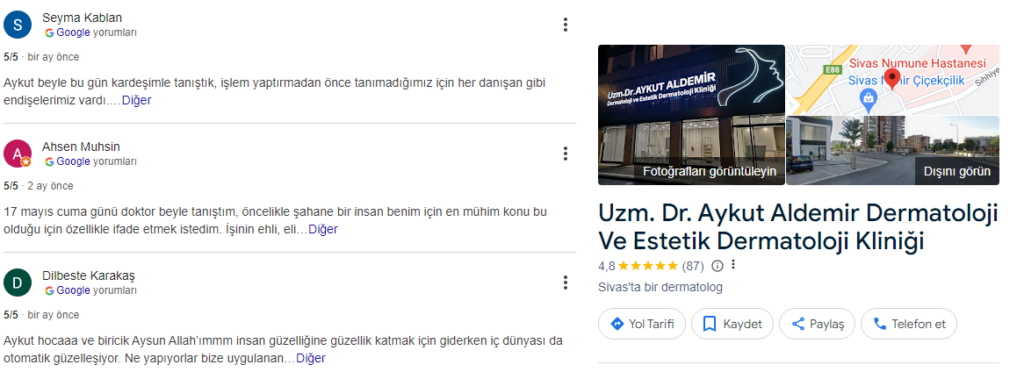This screenshot has width=1024, height=372.
Task: Open the Dışını görün street view thumbnail
Action: [893, 151]
